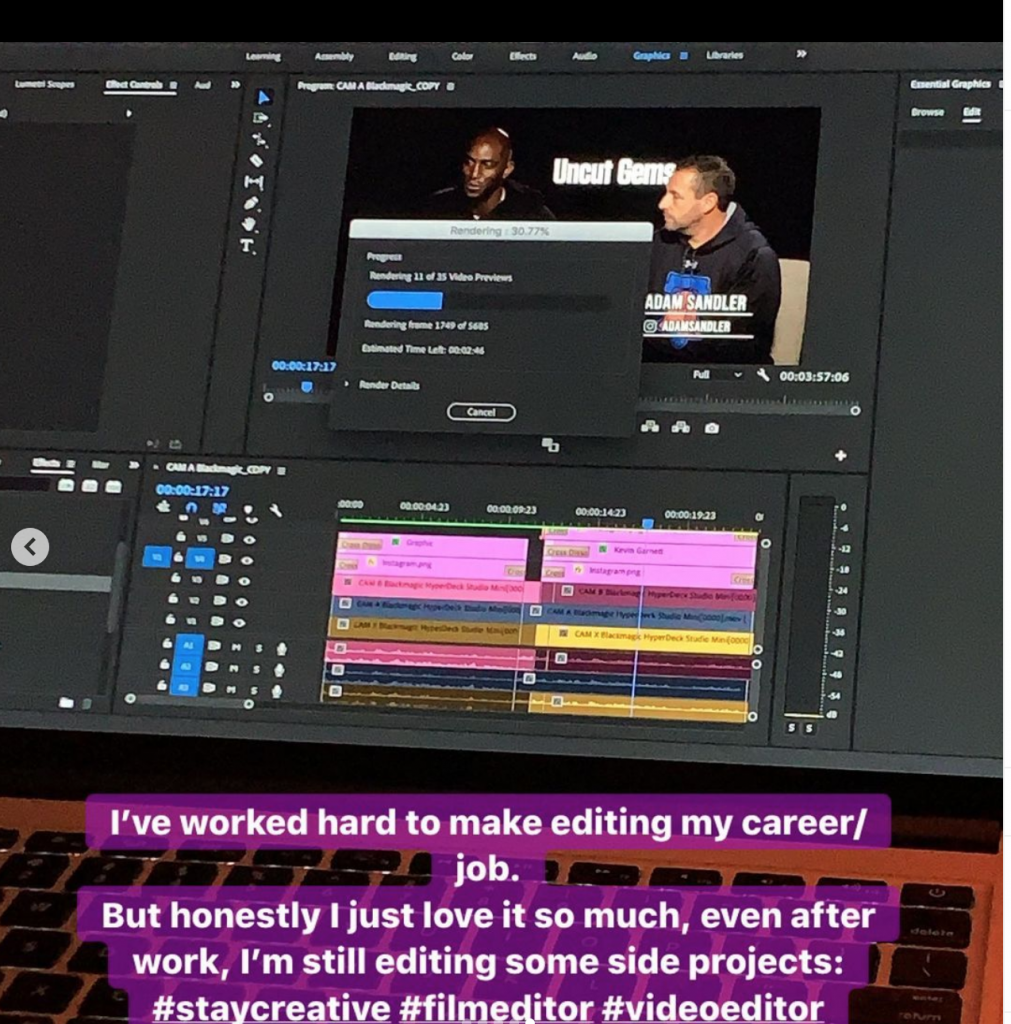1011x1024 pixels.
Task: Toggle the timeline Snap magnet icon
Action: (x=191, y=508)
